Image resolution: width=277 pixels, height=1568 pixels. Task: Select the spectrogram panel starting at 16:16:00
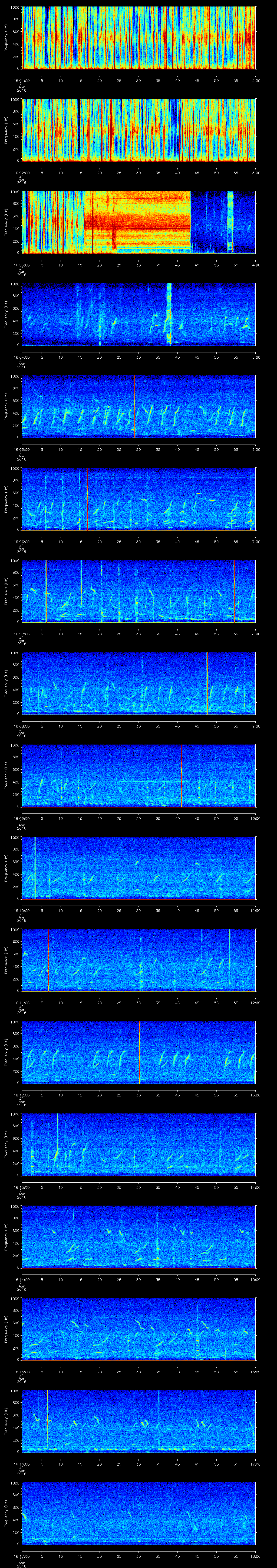138,1421
